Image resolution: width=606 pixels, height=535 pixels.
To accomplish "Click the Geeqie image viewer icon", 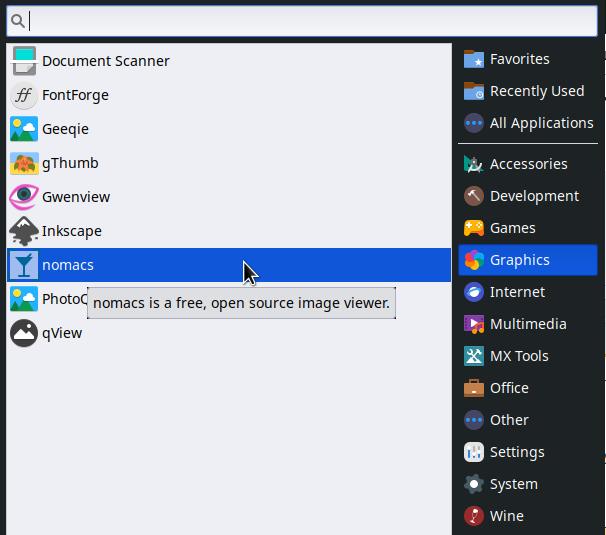I will 24,129.
